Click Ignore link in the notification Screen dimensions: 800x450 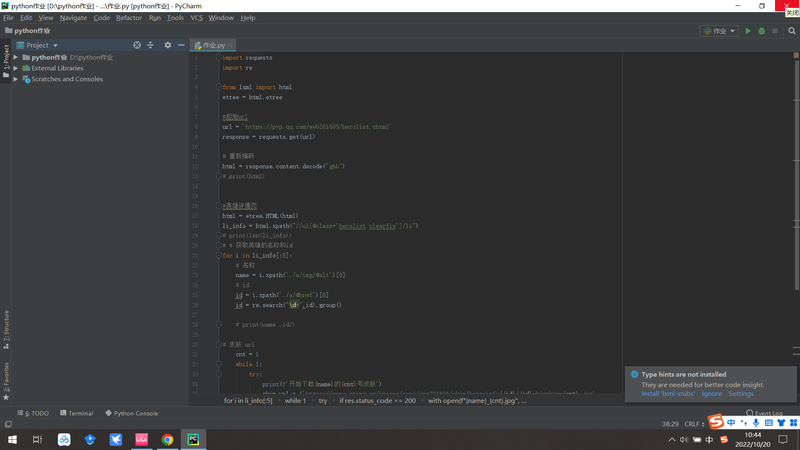[711, 394]
